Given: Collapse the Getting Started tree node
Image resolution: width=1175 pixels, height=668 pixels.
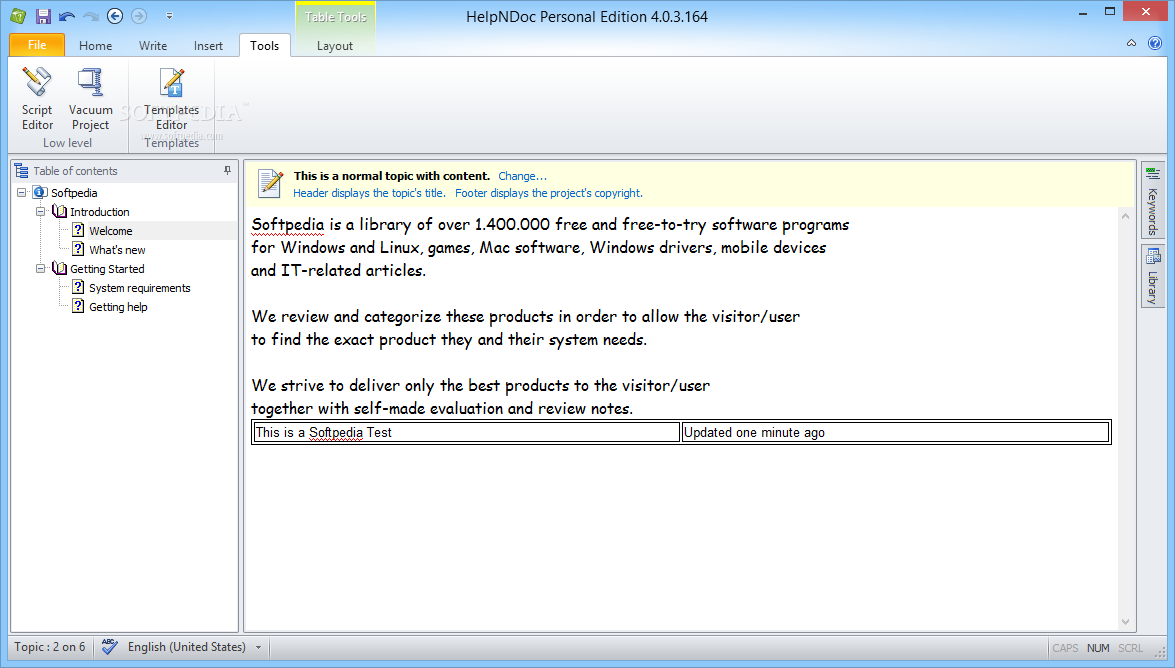Looking at the screenshot, I should pos(41,268).
